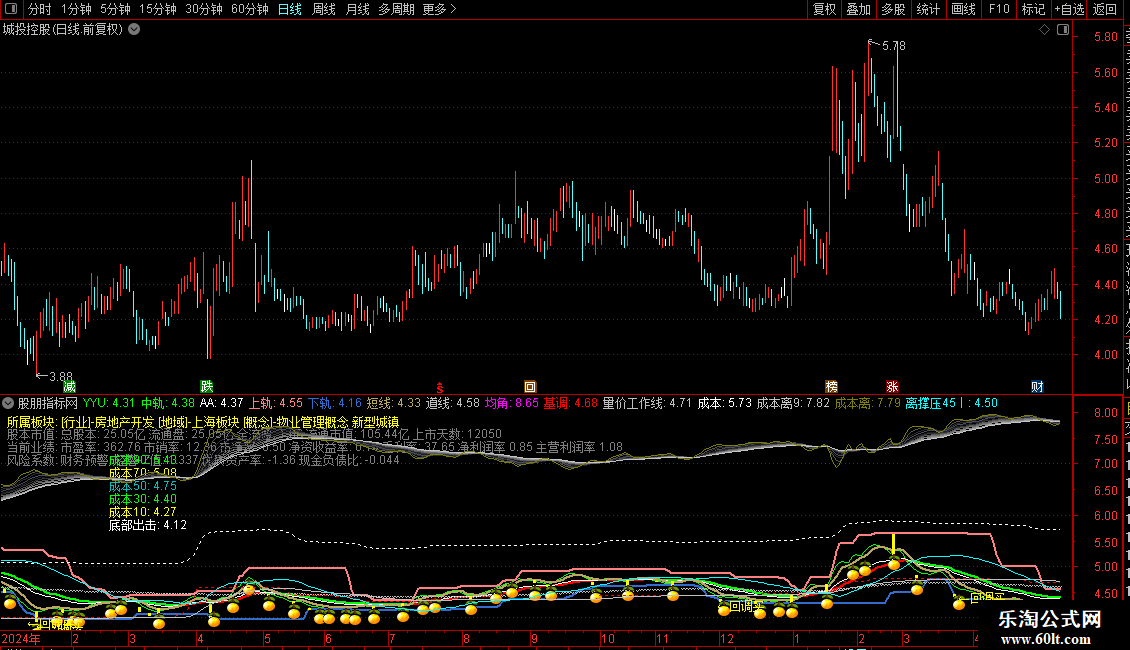This screenshot has width=1130, height=650.
Task: Click month 9 on the time axis
Action: (534, 638)
